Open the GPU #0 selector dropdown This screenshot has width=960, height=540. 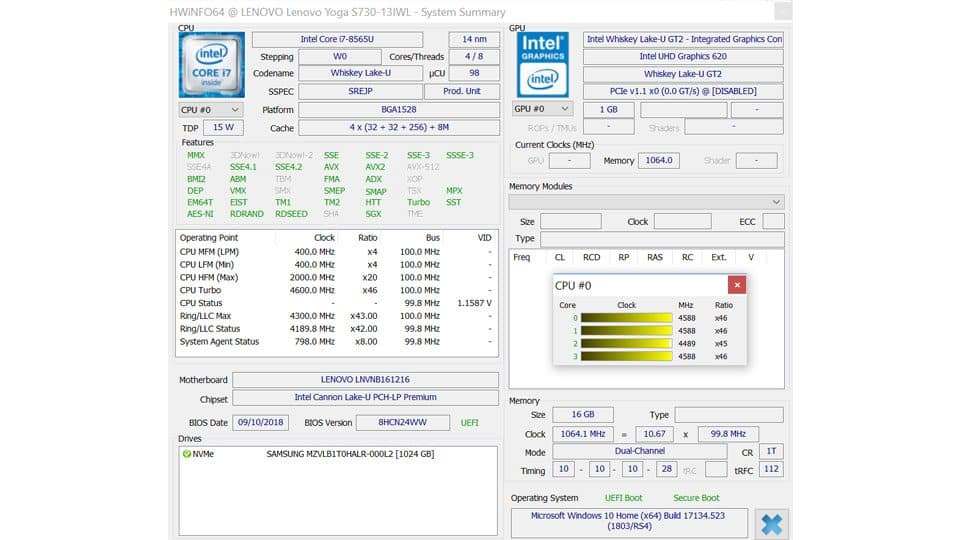tap(542, 109)
